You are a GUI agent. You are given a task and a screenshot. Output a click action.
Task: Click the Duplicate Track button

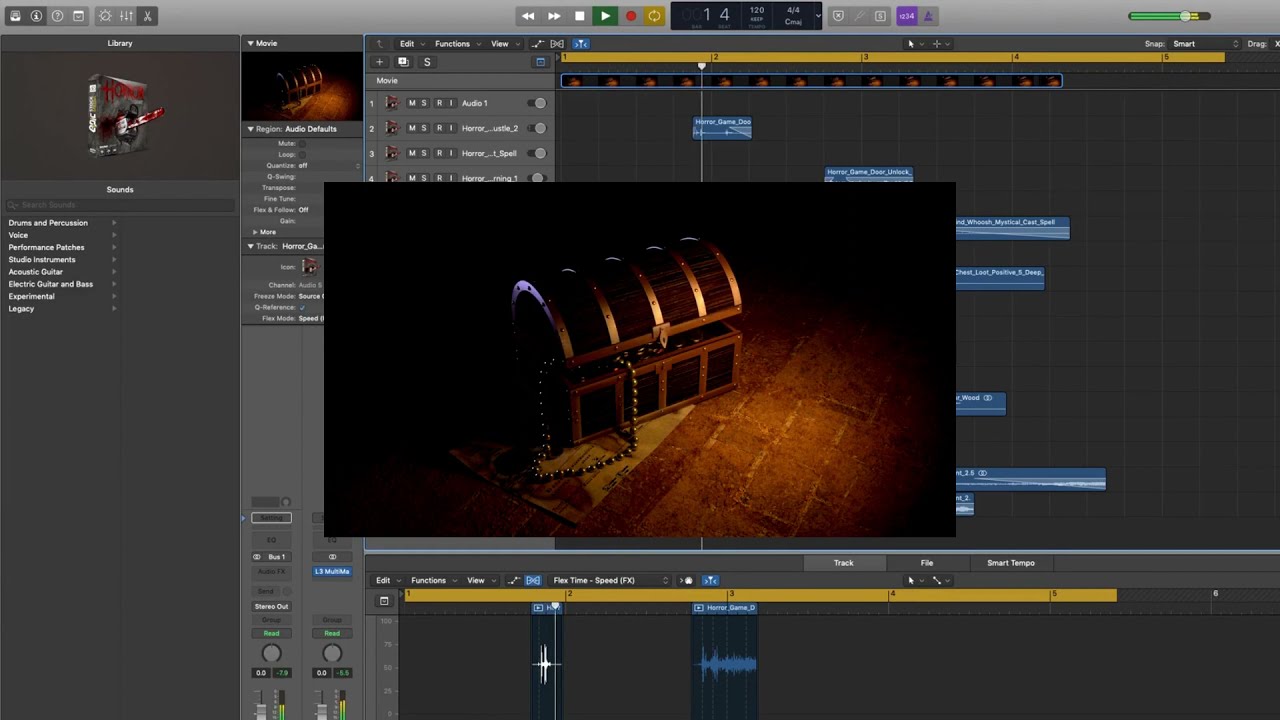click(x=403, y=62)
